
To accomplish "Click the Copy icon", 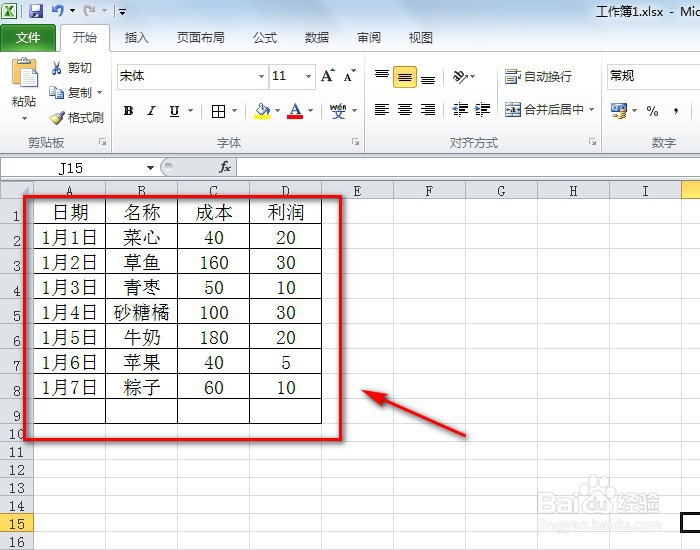I will pyautogui.click(x=57, y=92).
